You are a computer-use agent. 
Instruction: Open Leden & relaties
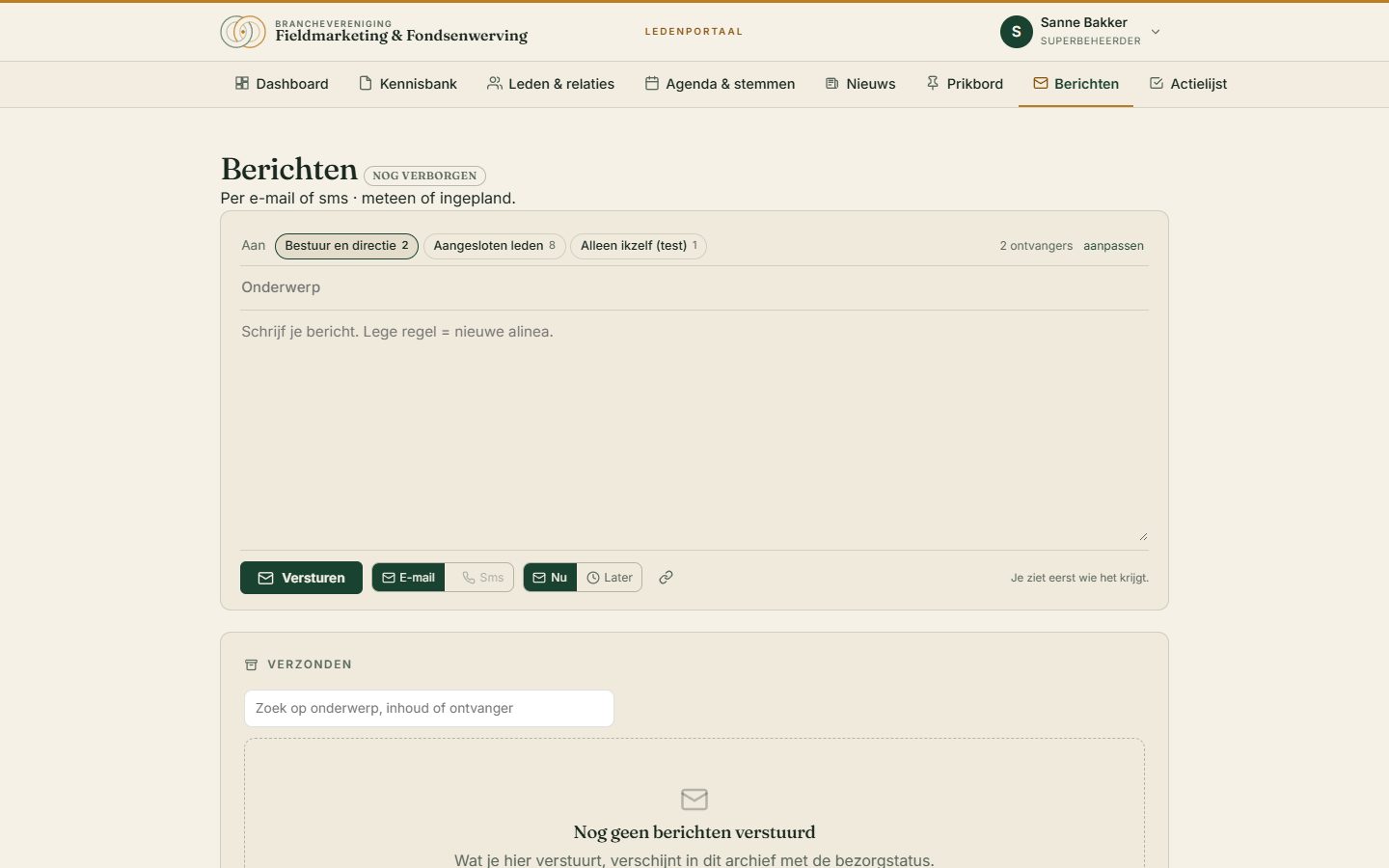[x=551, y=84]
